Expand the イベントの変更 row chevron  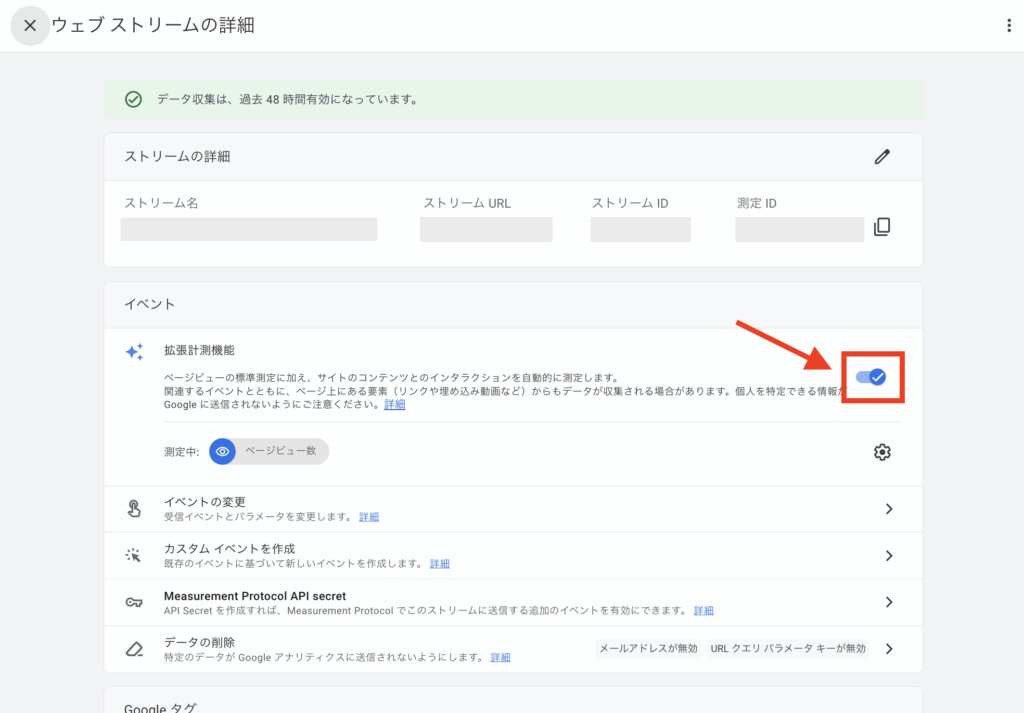888,509
